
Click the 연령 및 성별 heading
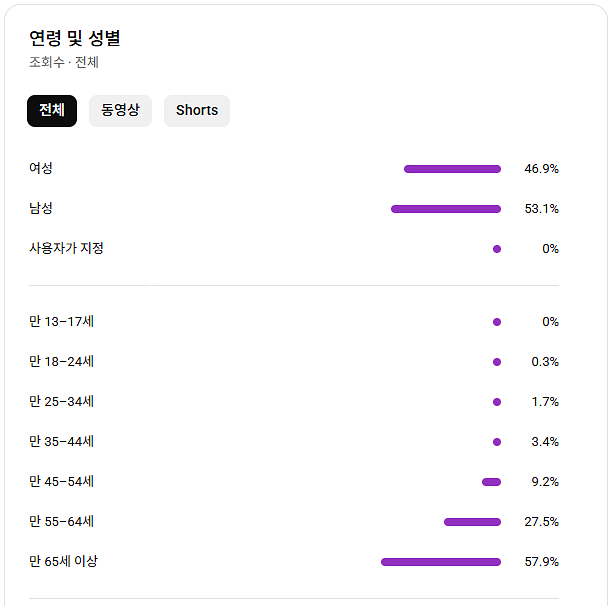[x=75, y=38]
